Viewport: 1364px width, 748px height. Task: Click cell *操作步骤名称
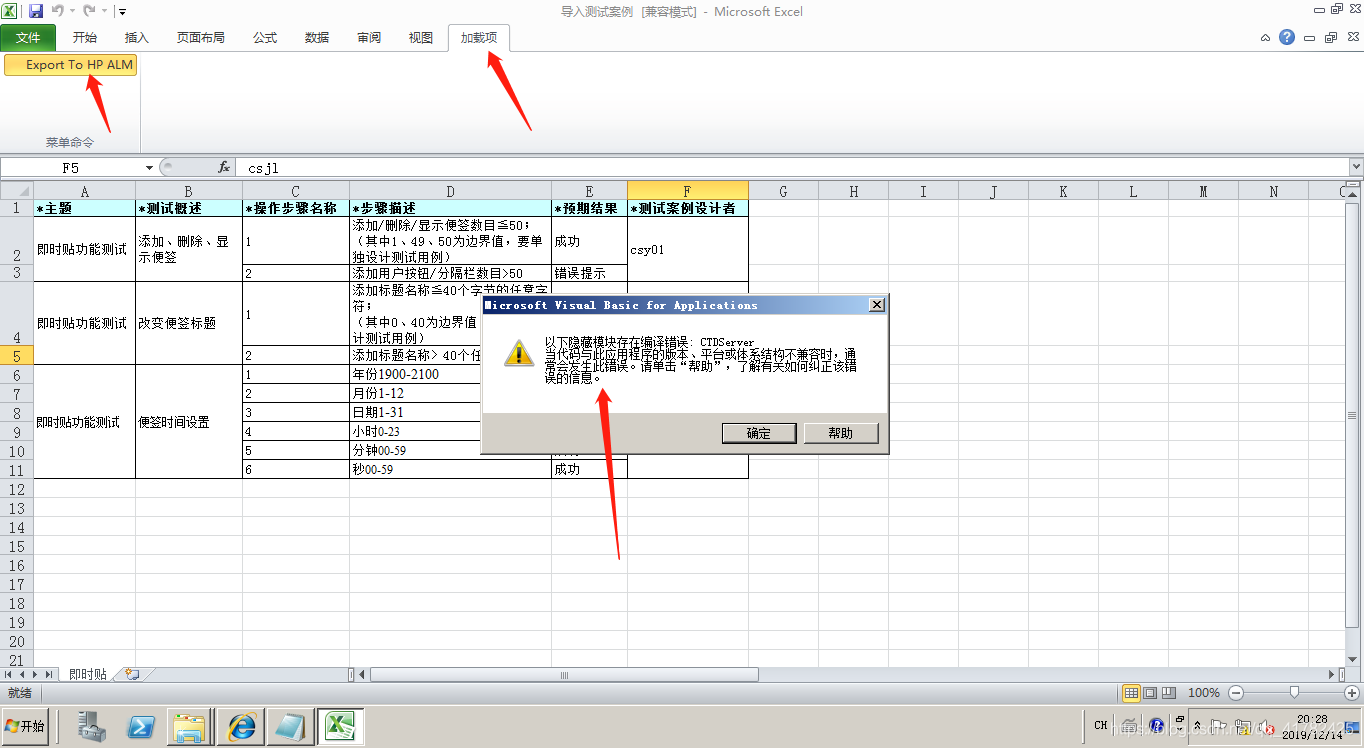pyautogui.click(x=296, y=208)
